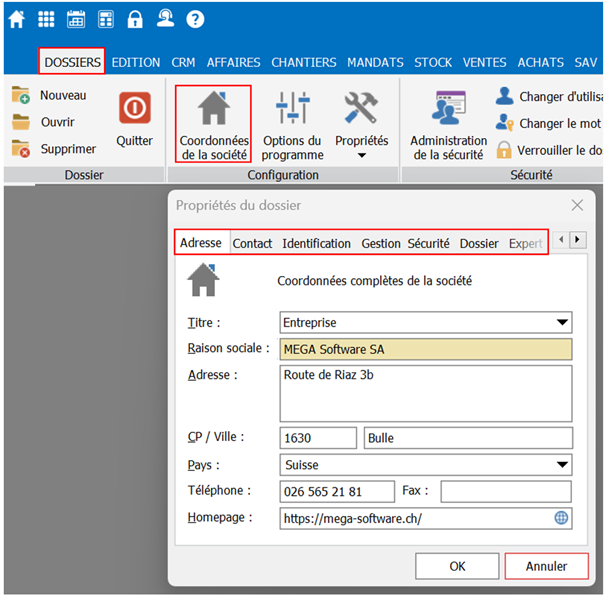Quit the program with Quitter button
The width and height of the screenshot is (605, 597).
135,119
